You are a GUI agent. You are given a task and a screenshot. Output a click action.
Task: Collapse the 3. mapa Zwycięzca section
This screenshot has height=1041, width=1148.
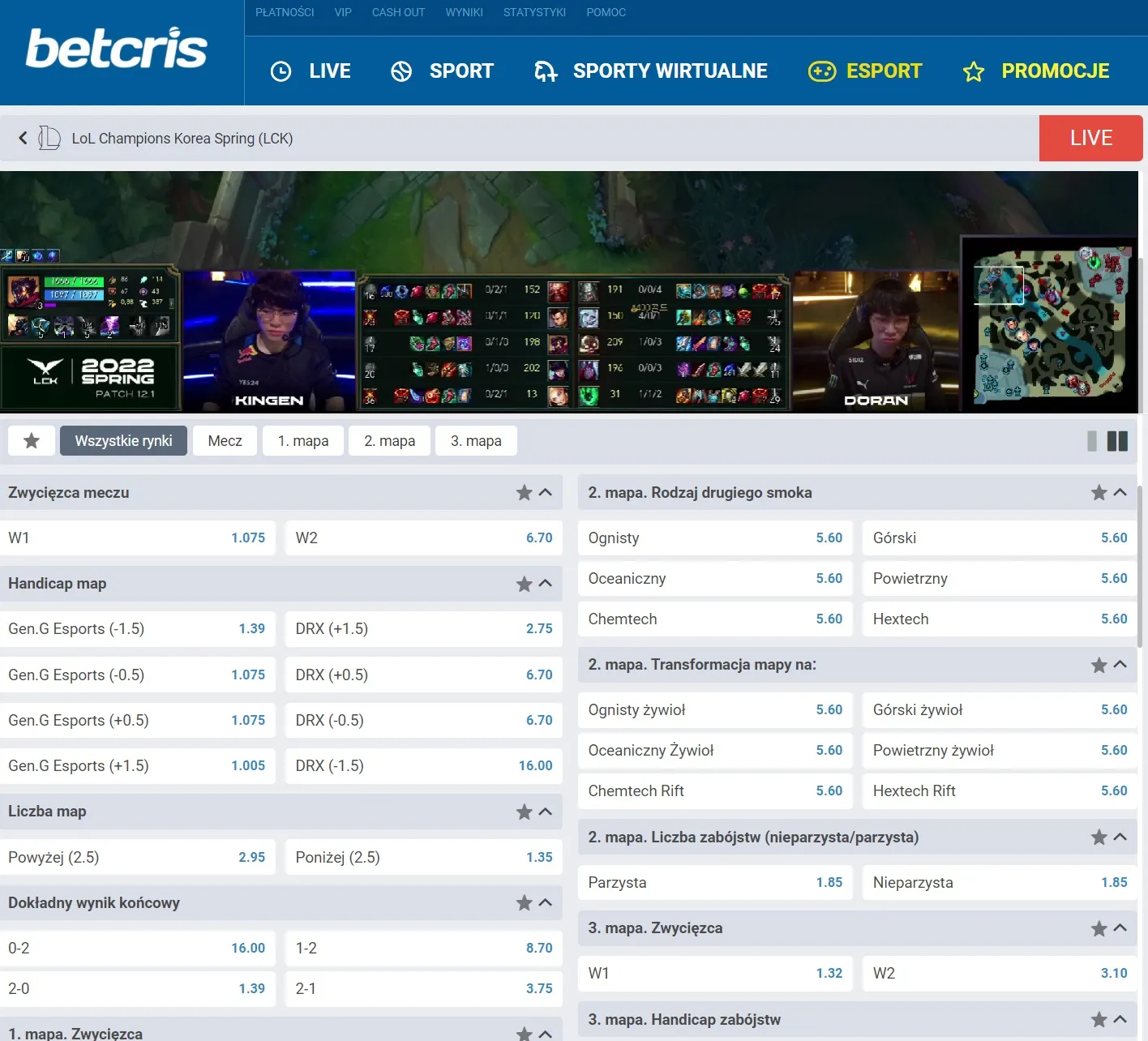coord(1120,927)
